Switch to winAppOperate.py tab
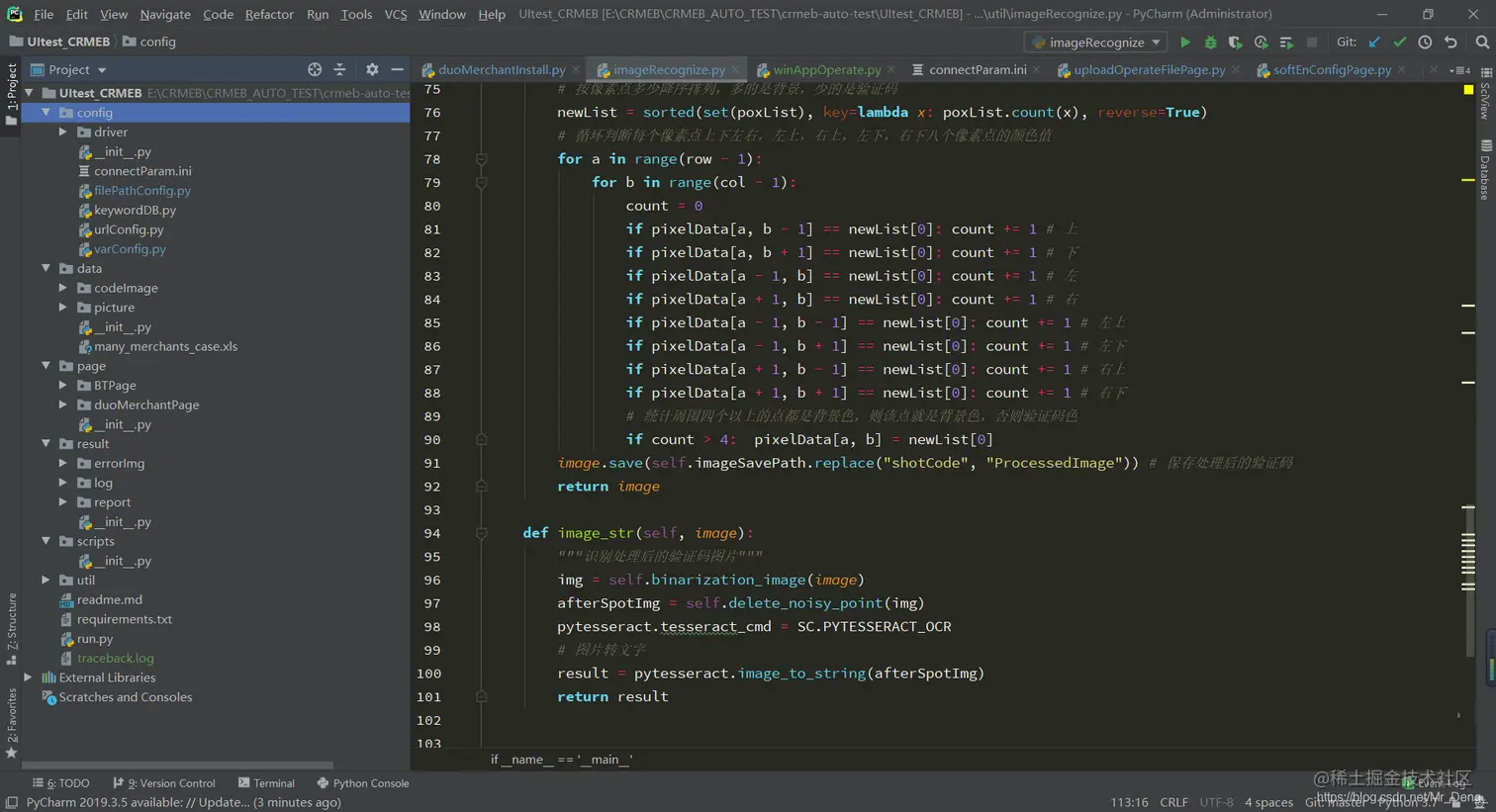 click(825, 69)
